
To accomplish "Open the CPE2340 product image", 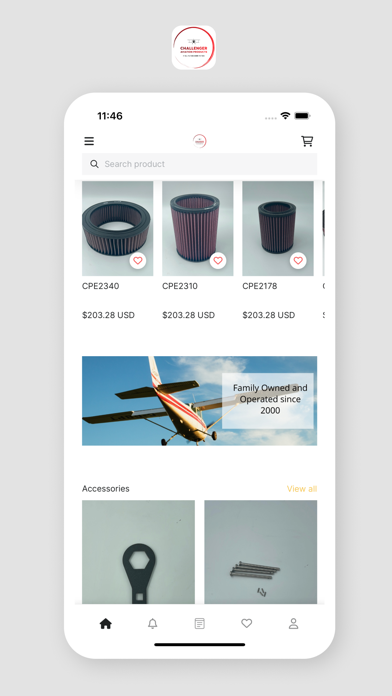I will [118, 228].
